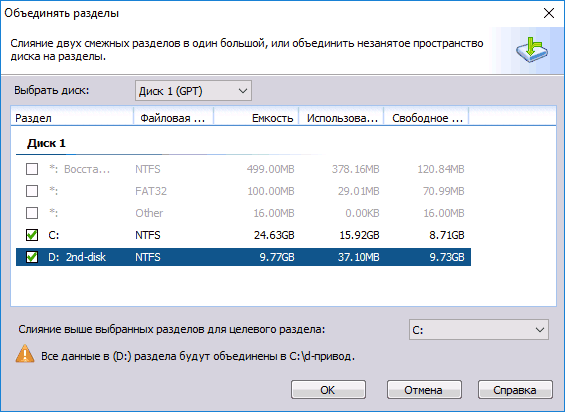
Task: Uncheck the C: partition checkbox
Action: 32,235
